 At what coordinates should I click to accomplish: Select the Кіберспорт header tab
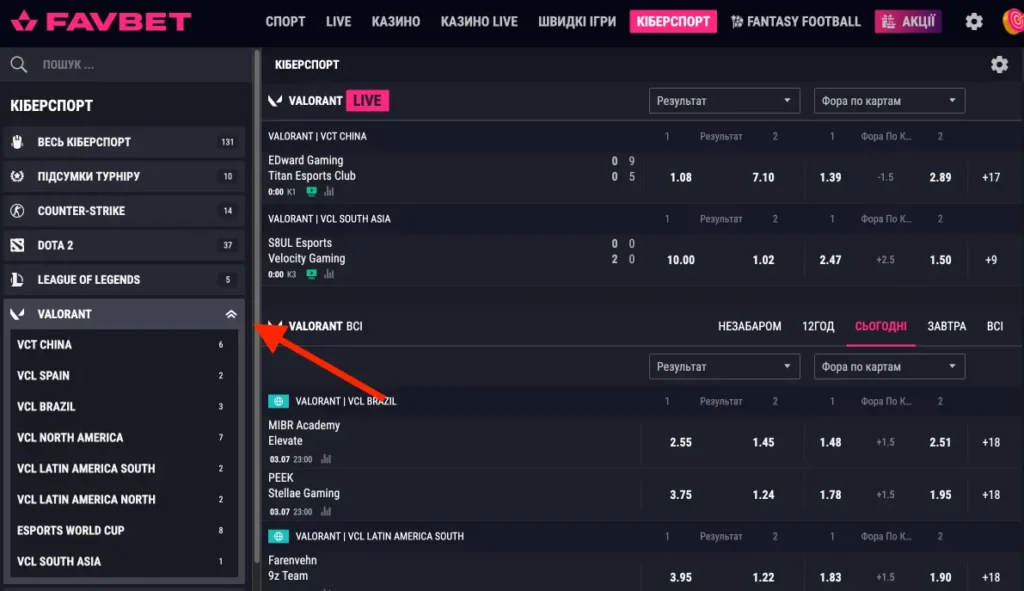point(673,22)
